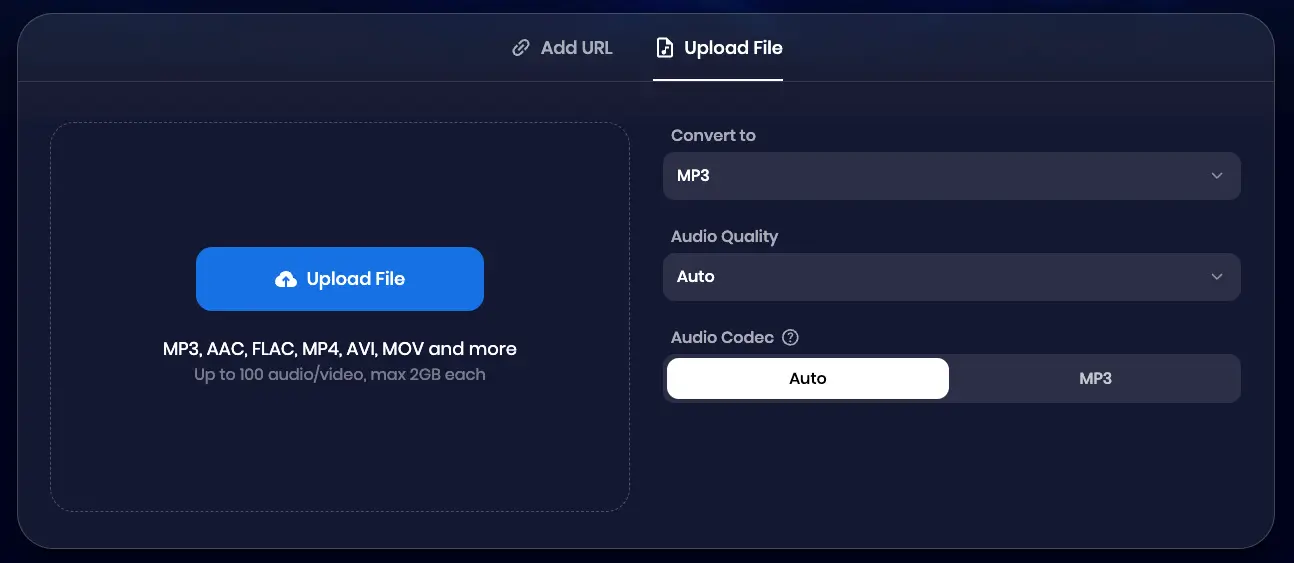
Task: Click the chevron arrow in Audio Quality field
Action: click(1217, 277)
